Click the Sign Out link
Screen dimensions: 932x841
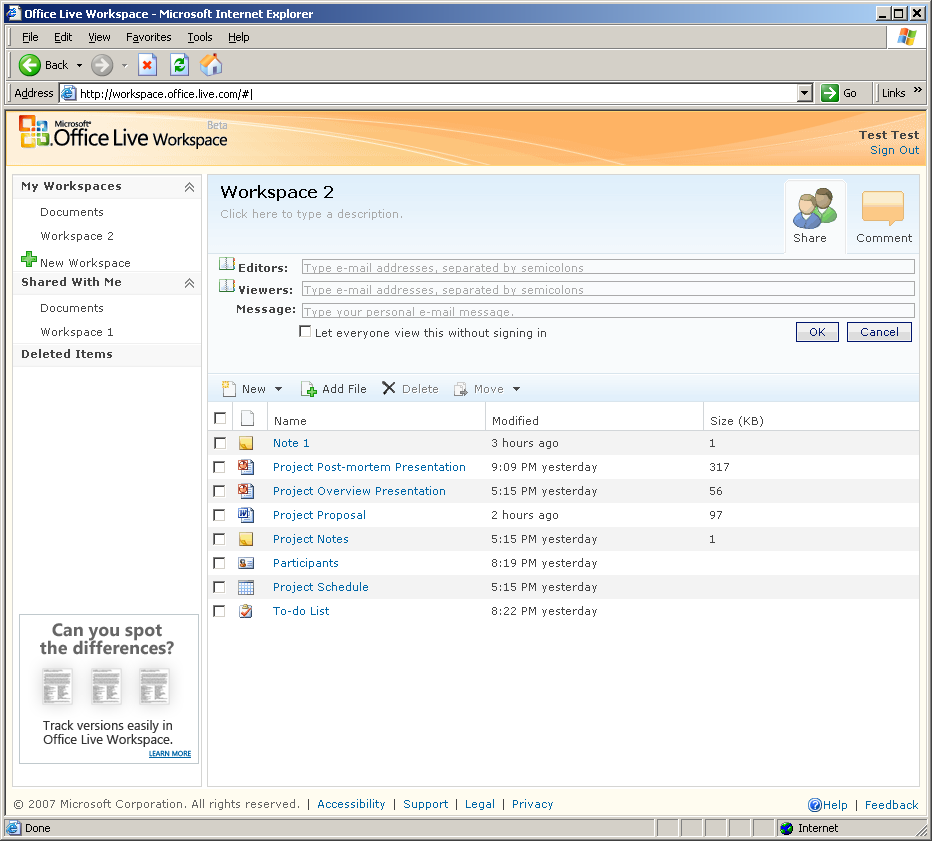tap(895, 150)
